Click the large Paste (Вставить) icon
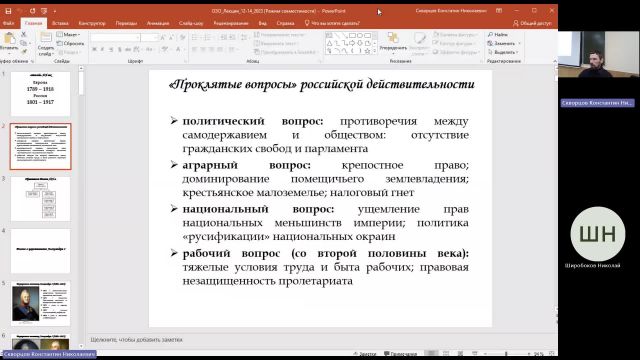The image size is (640, 360). coord(9,39)
